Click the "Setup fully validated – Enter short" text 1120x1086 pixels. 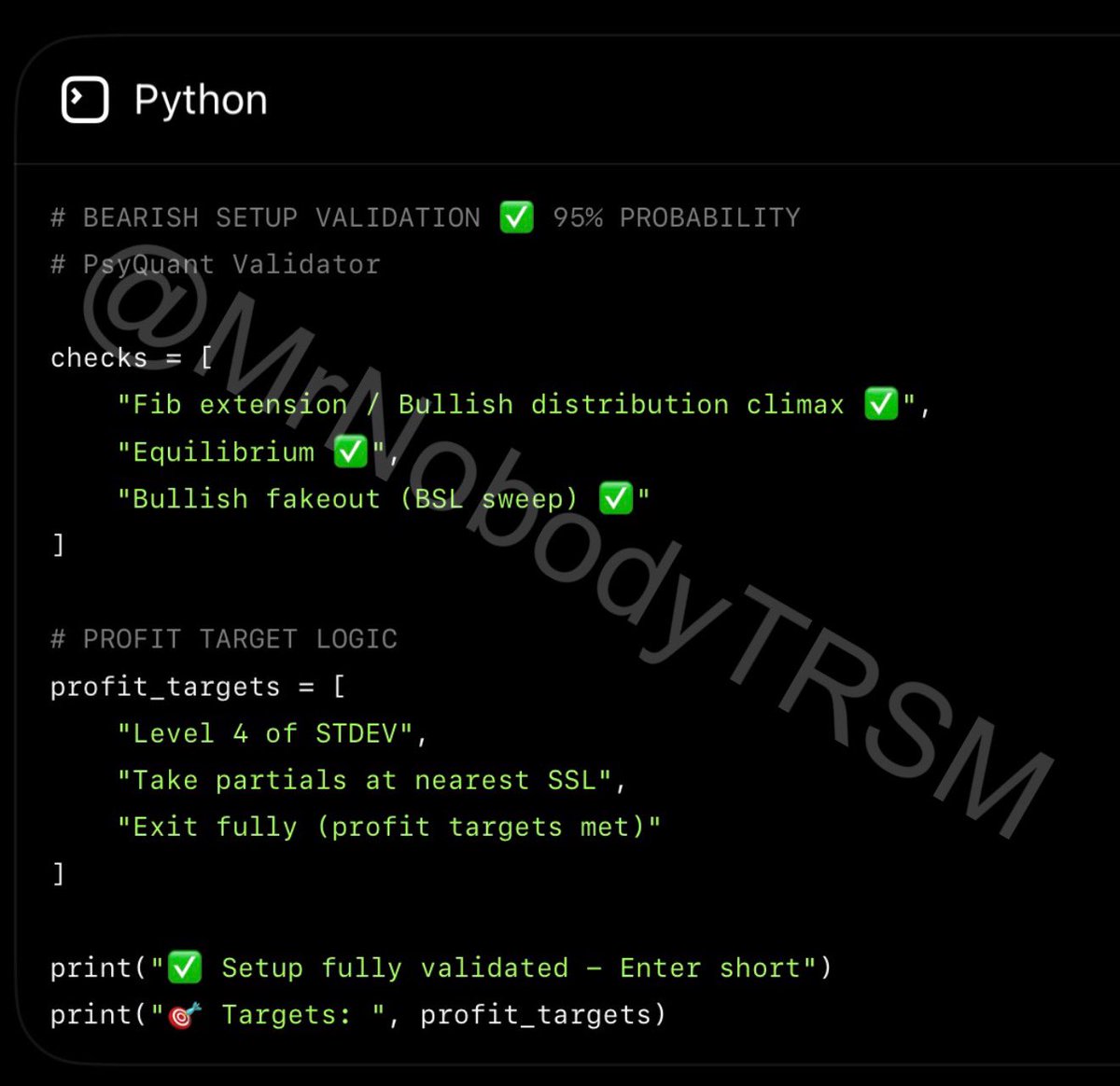[512, 968]
